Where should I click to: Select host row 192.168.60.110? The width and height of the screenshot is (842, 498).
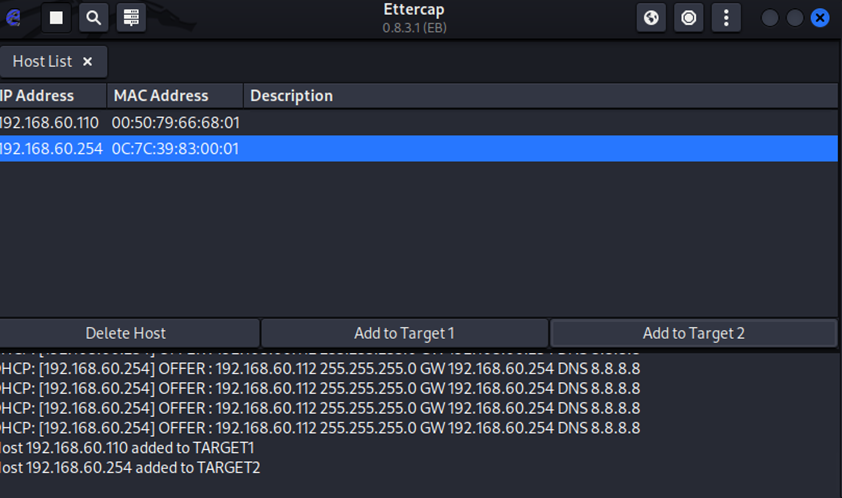tap(419, 122)
